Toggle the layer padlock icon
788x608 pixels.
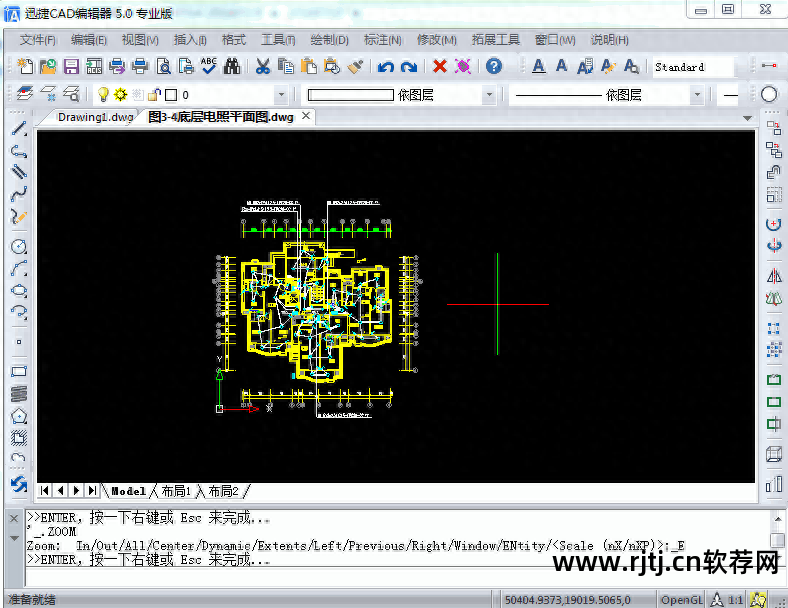154,94
